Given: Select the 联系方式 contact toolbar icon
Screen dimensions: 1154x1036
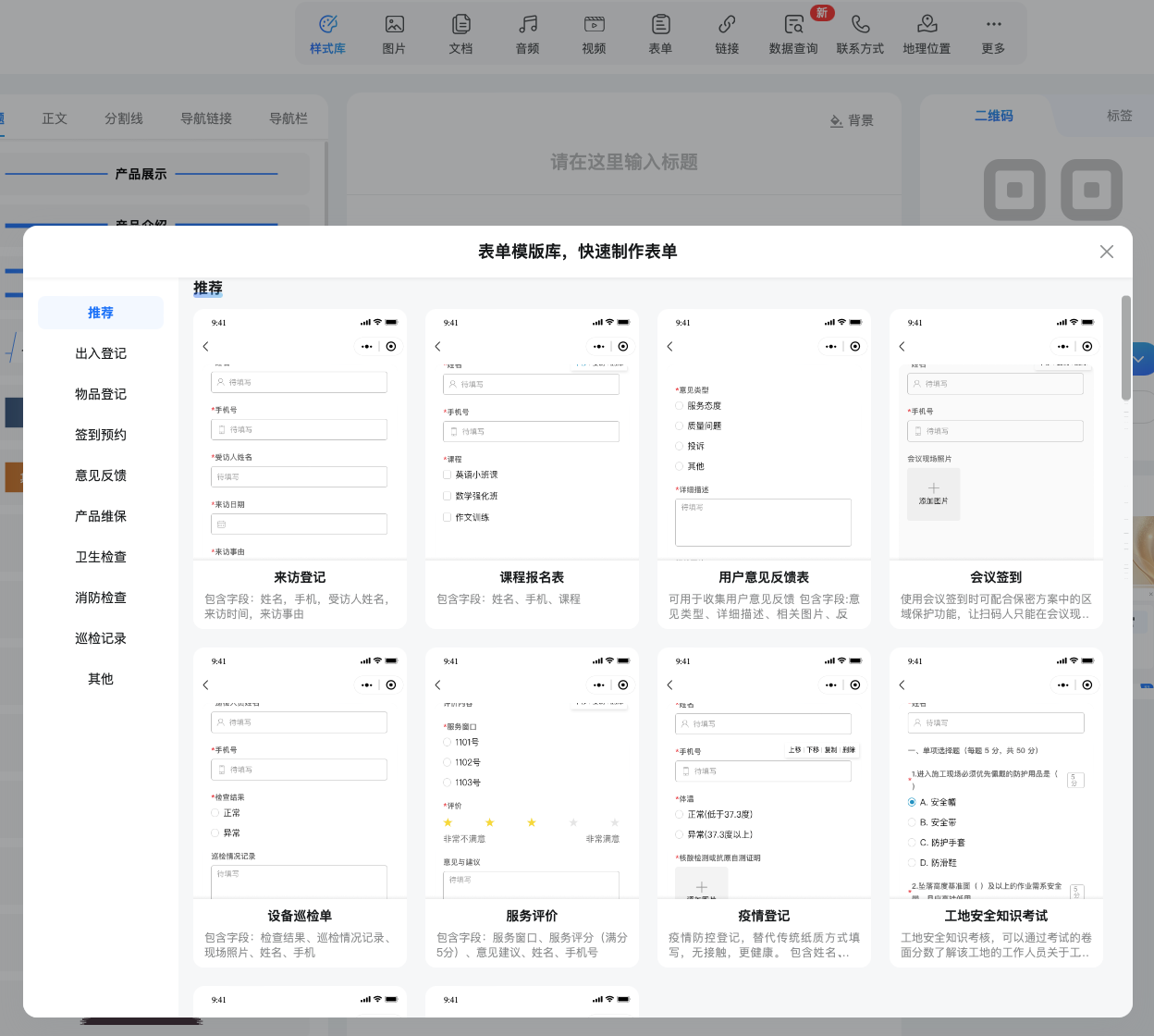Looking at the screenshot, I should [860, 34].
